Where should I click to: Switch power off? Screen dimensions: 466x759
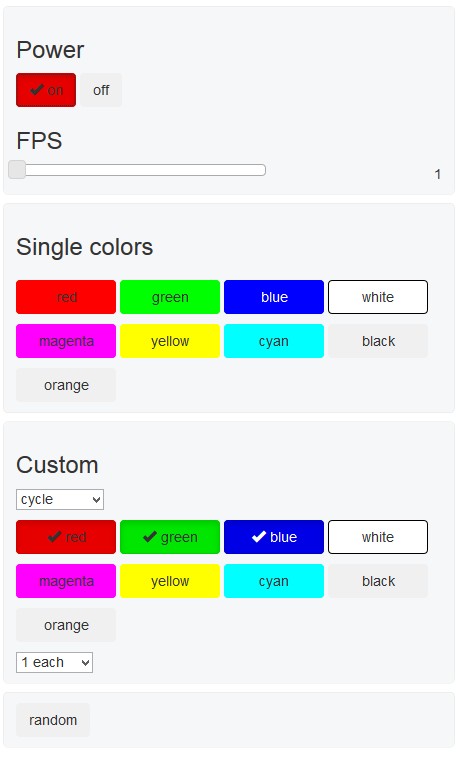click(101, 90)
